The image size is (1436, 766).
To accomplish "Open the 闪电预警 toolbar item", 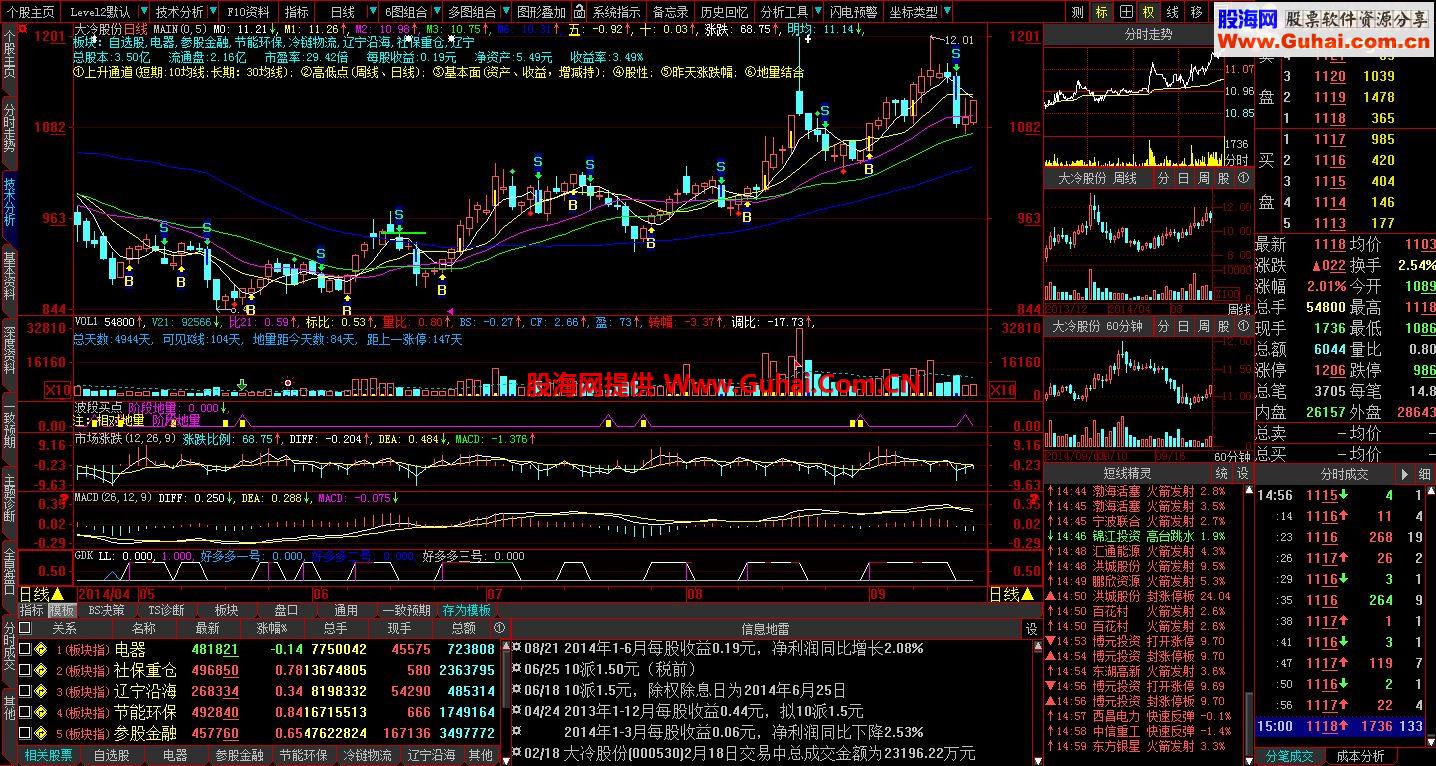I will [x=853, y=12].
